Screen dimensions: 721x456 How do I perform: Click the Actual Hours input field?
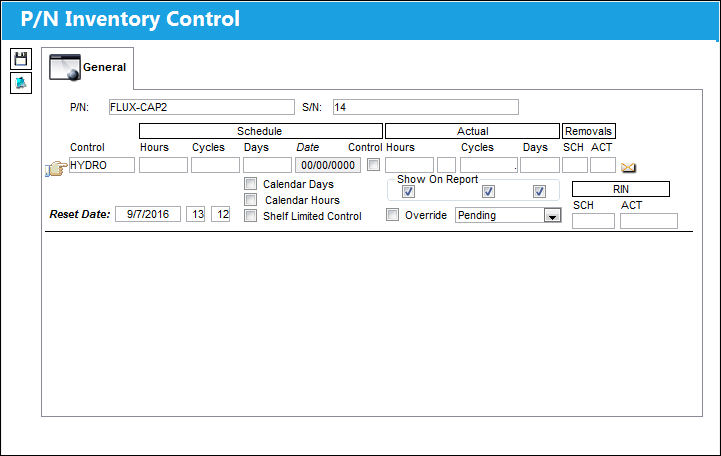coord(409,165)
